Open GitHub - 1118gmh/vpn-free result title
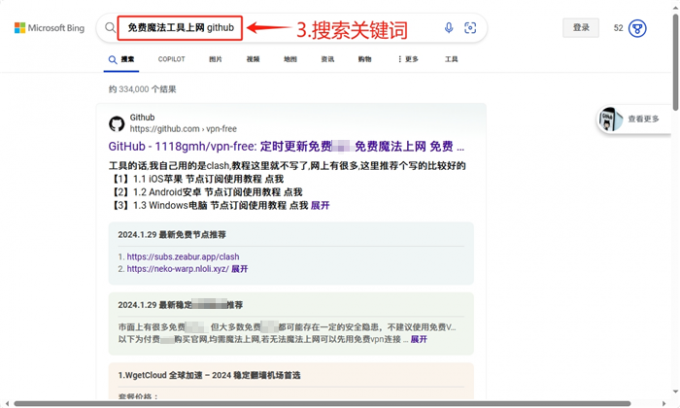This screenshot has width=680, height=408. coord(286,147)
